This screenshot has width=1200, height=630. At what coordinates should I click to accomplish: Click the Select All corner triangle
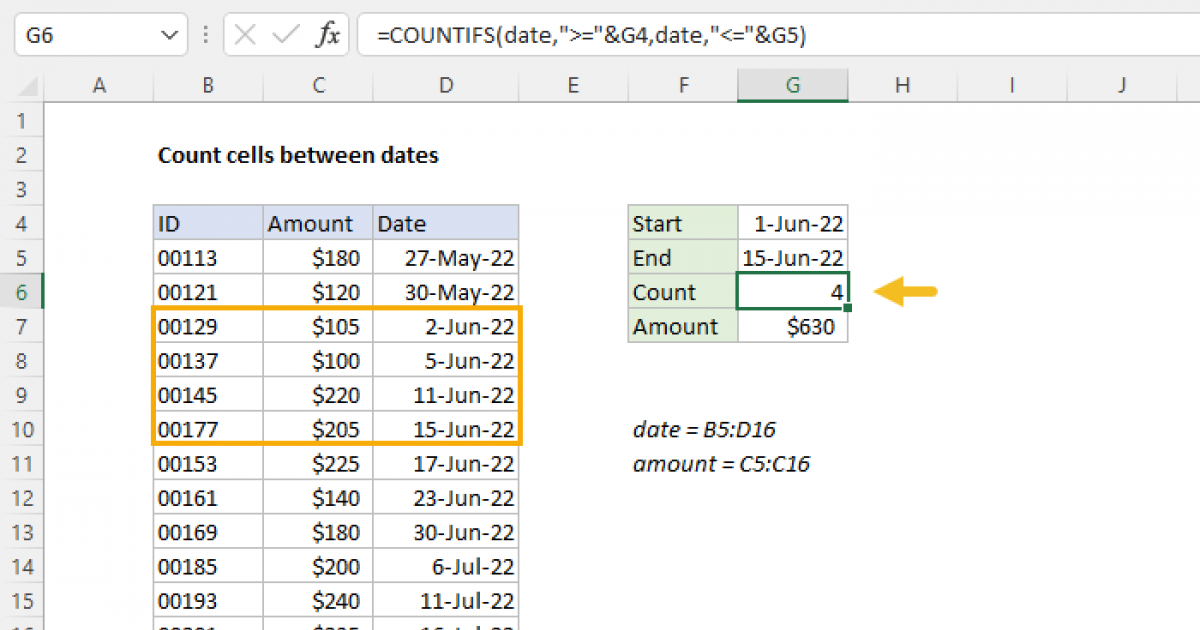22,86
